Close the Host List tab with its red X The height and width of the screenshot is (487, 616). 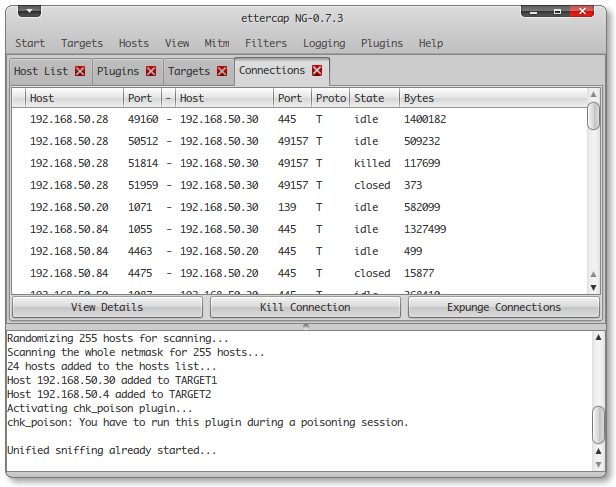click(80, 71)
